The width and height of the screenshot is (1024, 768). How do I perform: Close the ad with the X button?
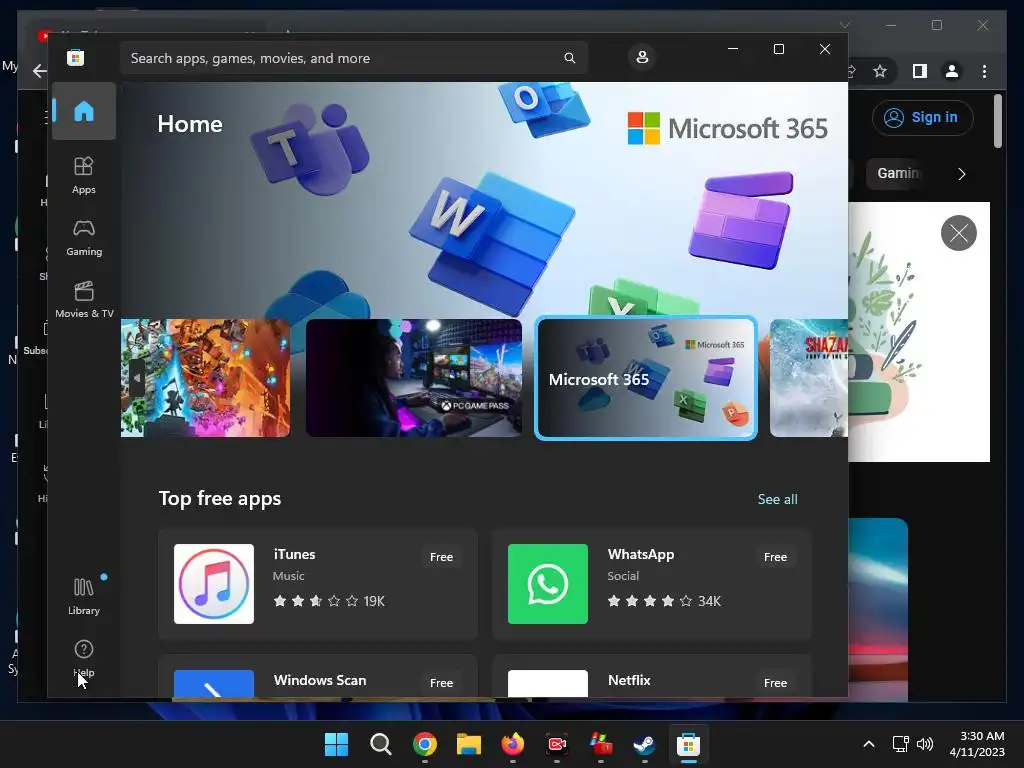coord(958,232)
